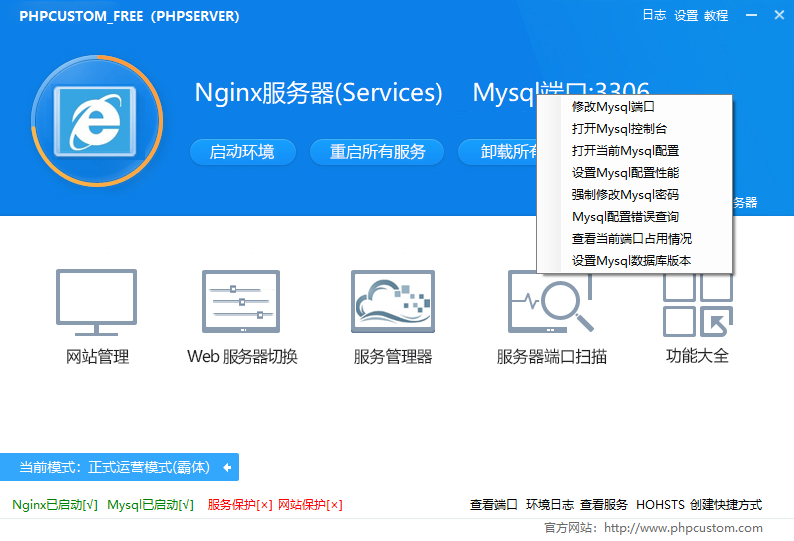Screen dimensions: 794x541
Task: Click the 当前模式: 正式运营模式(霸体) bar
Action: click(x=119, y=467)
